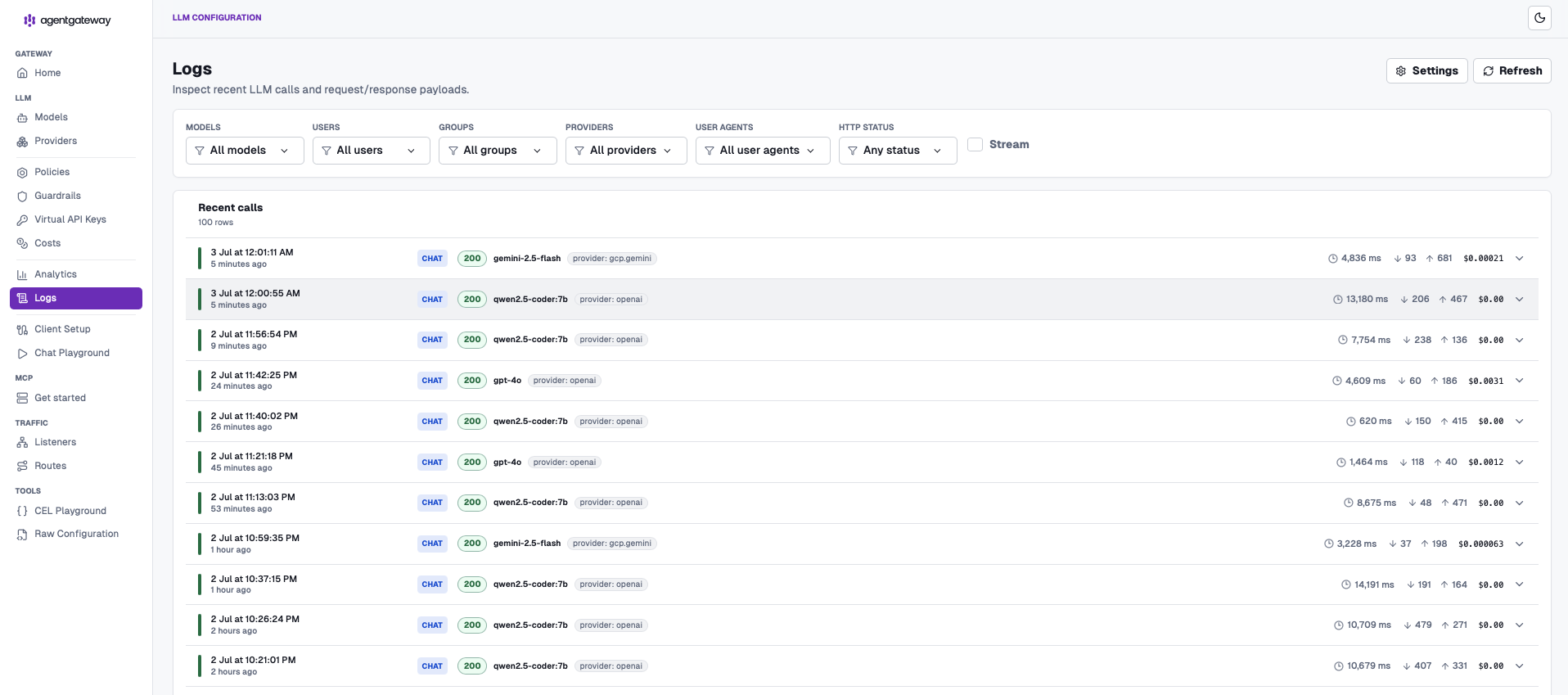Open the Home page in sidebar
1568x695 pixels.
(x=76, y=73)
